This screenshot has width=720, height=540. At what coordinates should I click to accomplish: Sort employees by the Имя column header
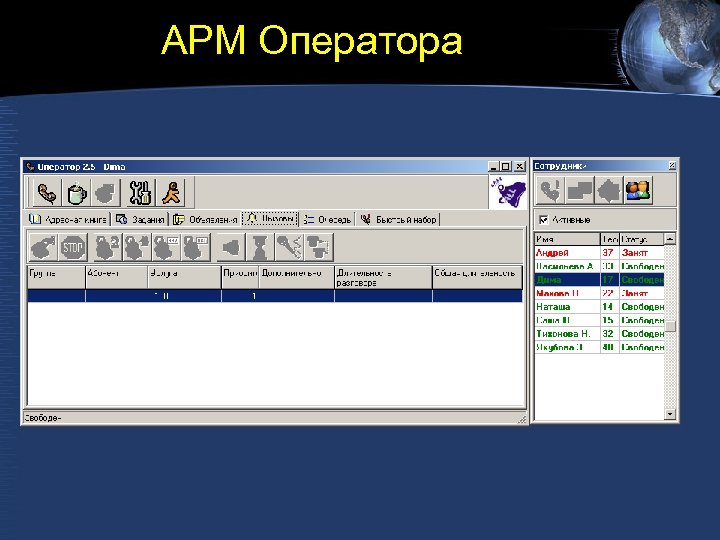[568, 239]
